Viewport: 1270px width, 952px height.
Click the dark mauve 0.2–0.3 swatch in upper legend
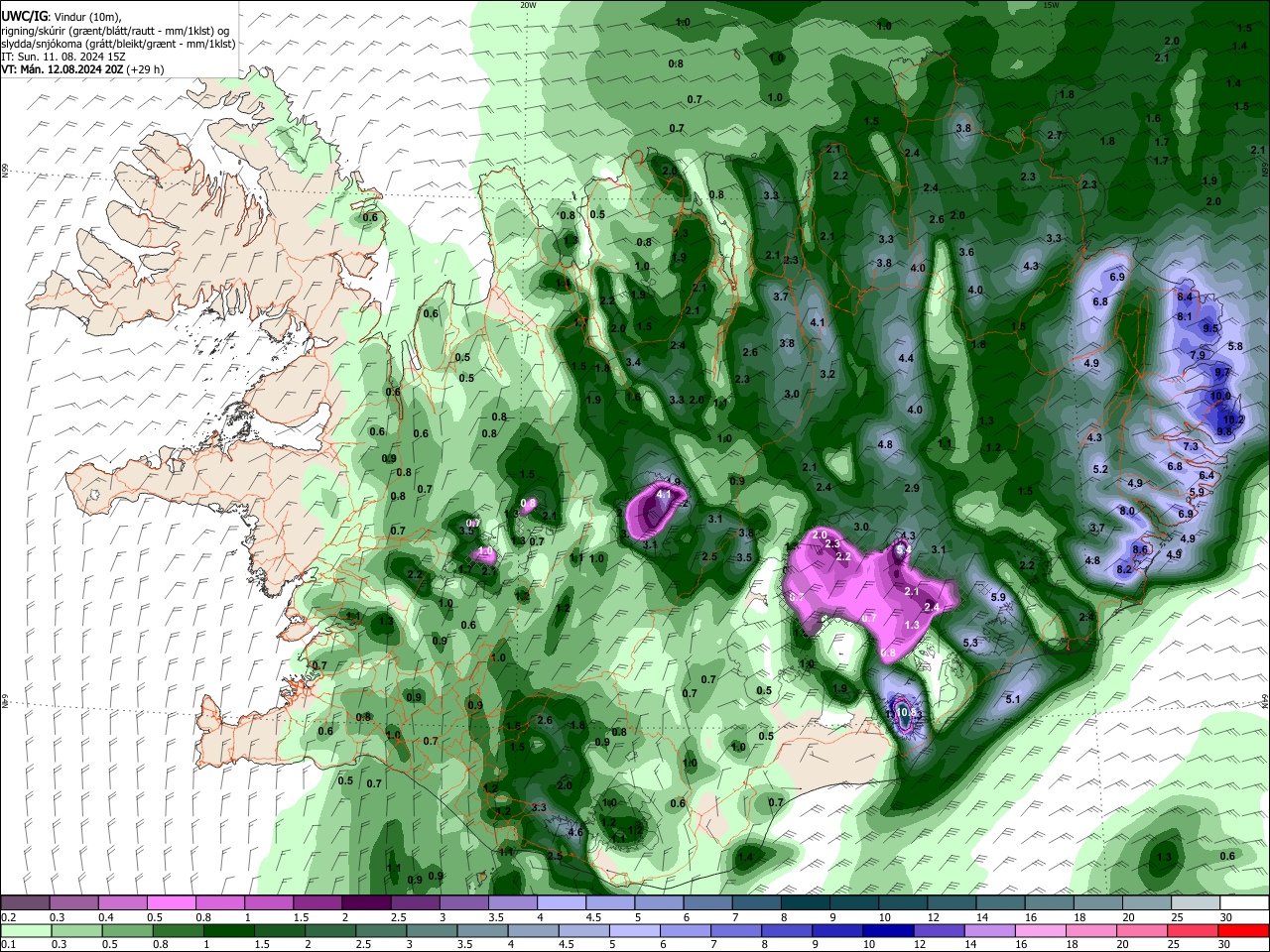coord(25,903)
